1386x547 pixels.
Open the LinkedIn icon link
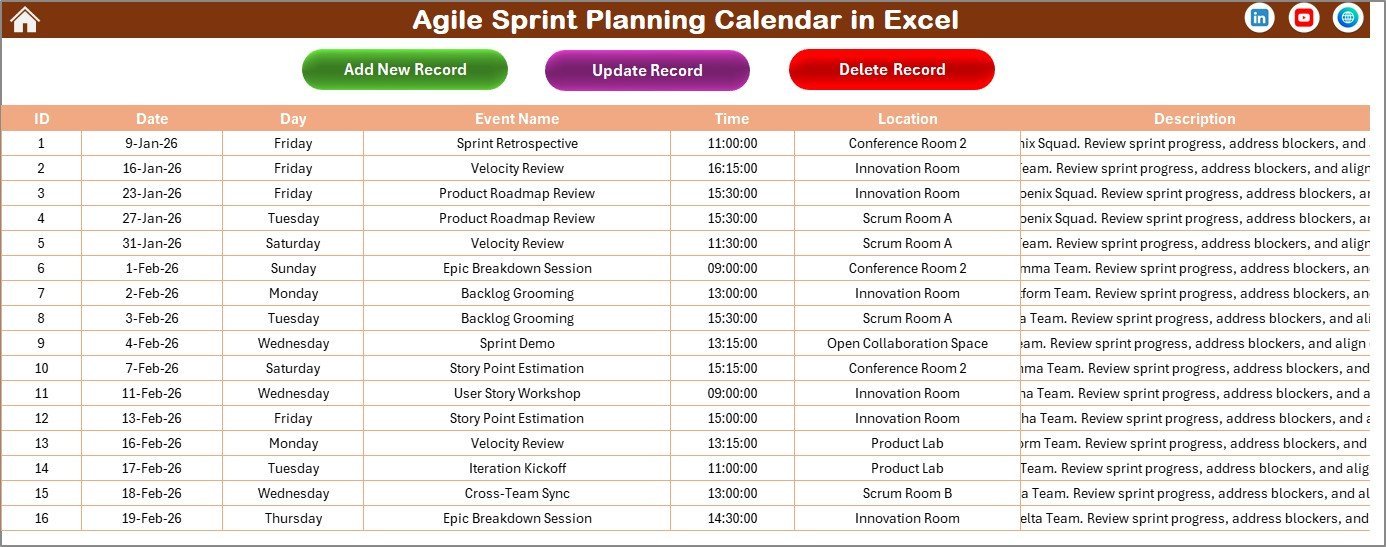pos(1259,18)
